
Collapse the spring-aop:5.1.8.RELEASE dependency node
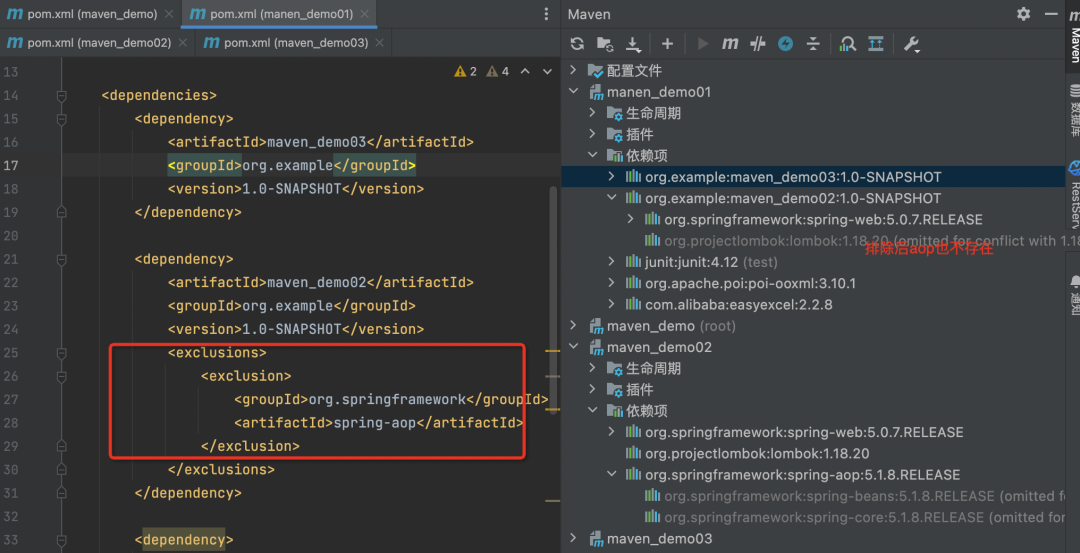[x=611, y=474]
